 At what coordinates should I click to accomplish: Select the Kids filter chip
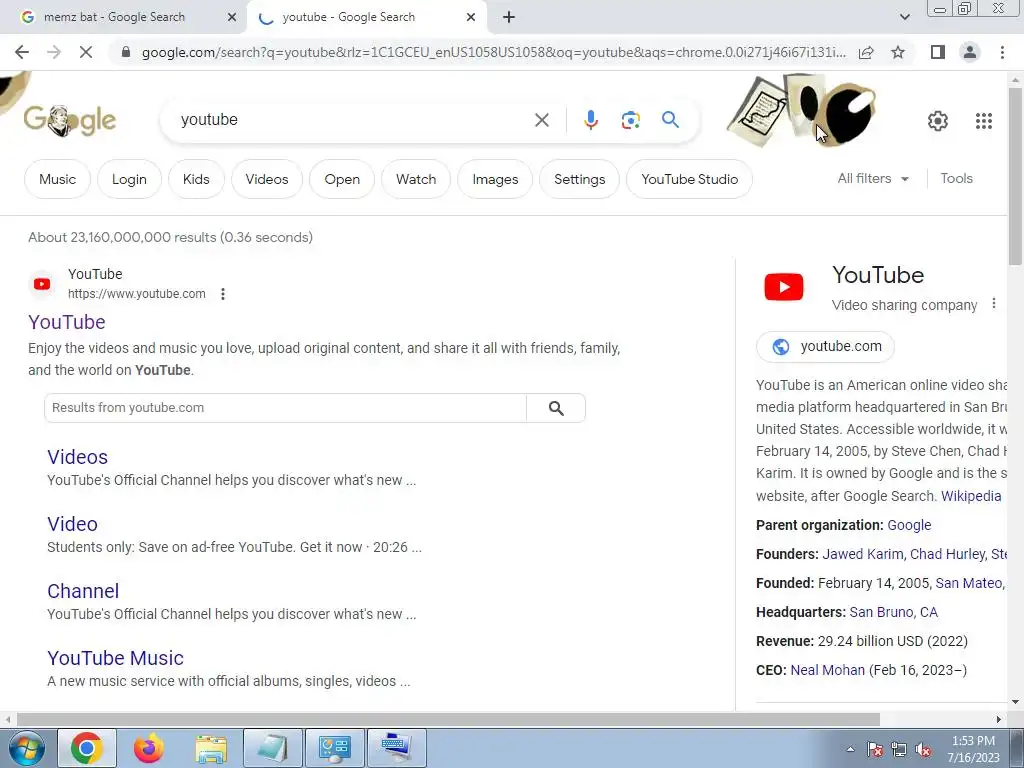pos(196,179)
